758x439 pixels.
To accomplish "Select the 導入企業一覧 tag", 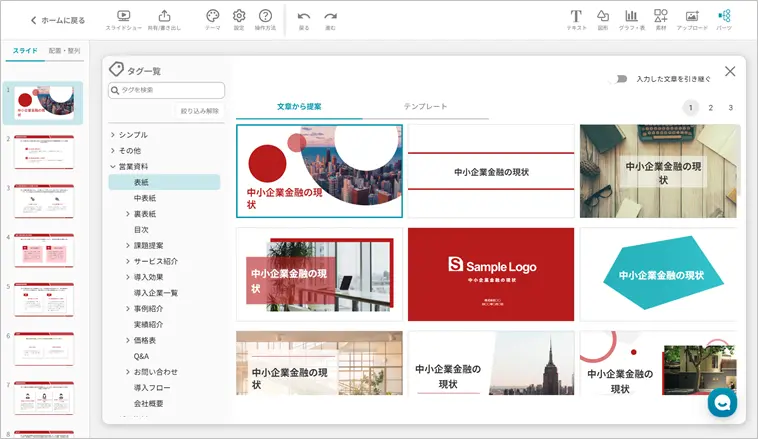I will coord(156,293).
